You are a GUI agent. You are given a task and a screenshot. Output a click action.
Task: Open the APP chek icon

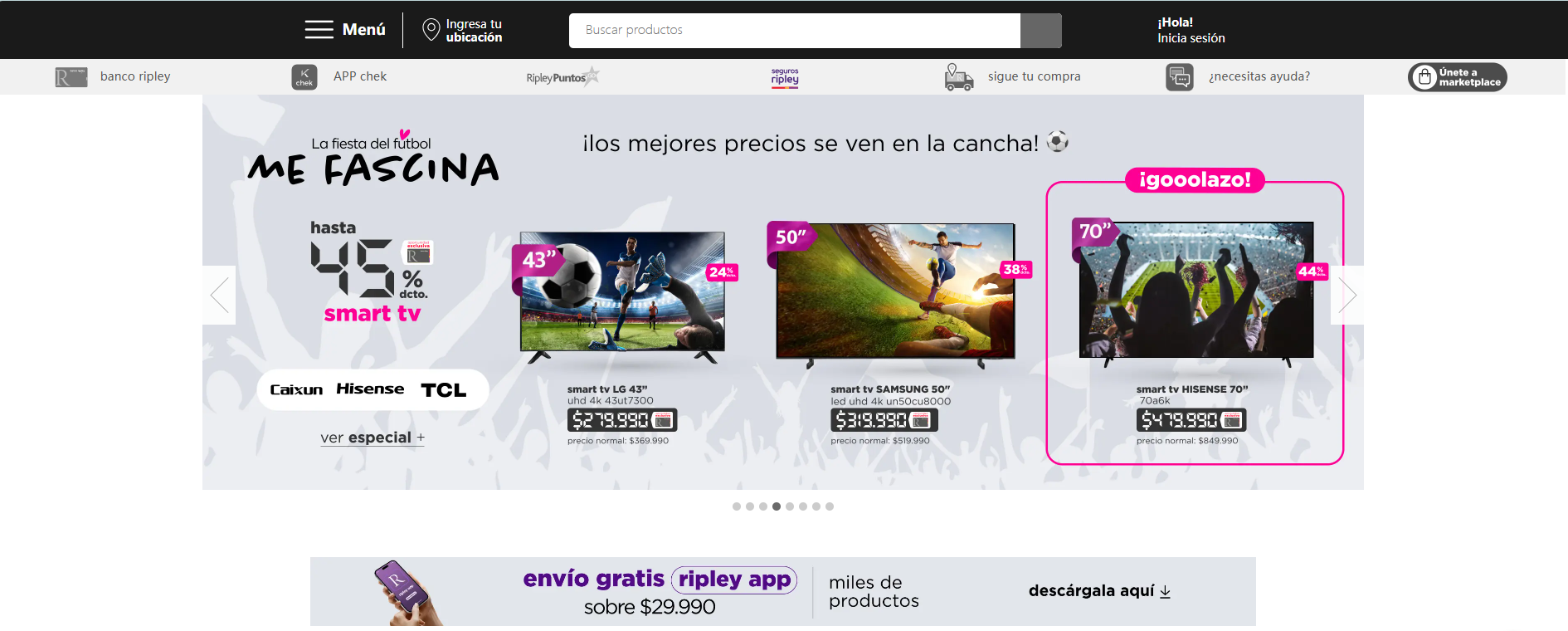(304, 77)
